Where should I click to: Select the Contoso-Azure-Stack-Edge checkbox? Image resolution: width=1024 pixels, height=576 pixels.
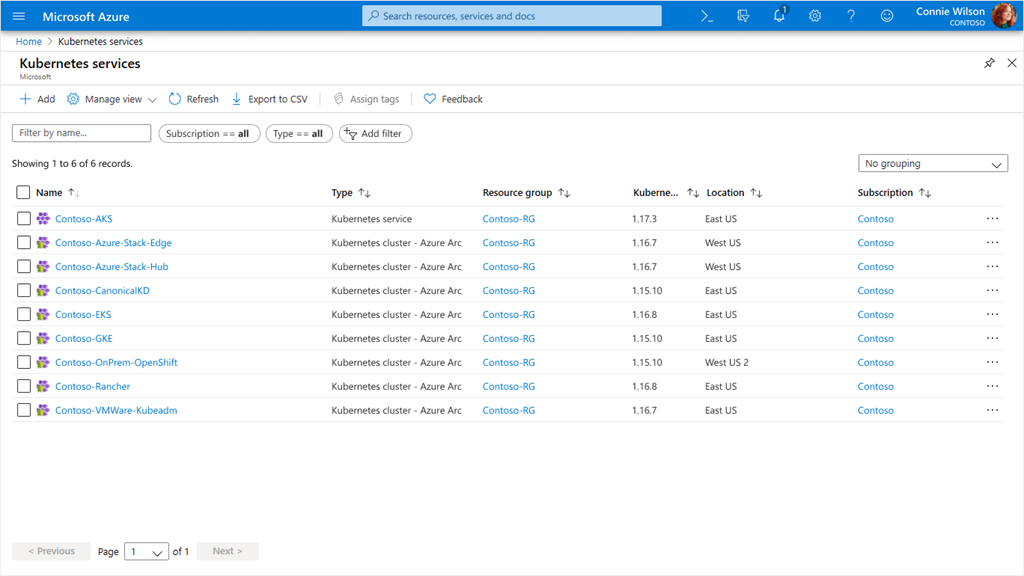[x=24, y=242]
